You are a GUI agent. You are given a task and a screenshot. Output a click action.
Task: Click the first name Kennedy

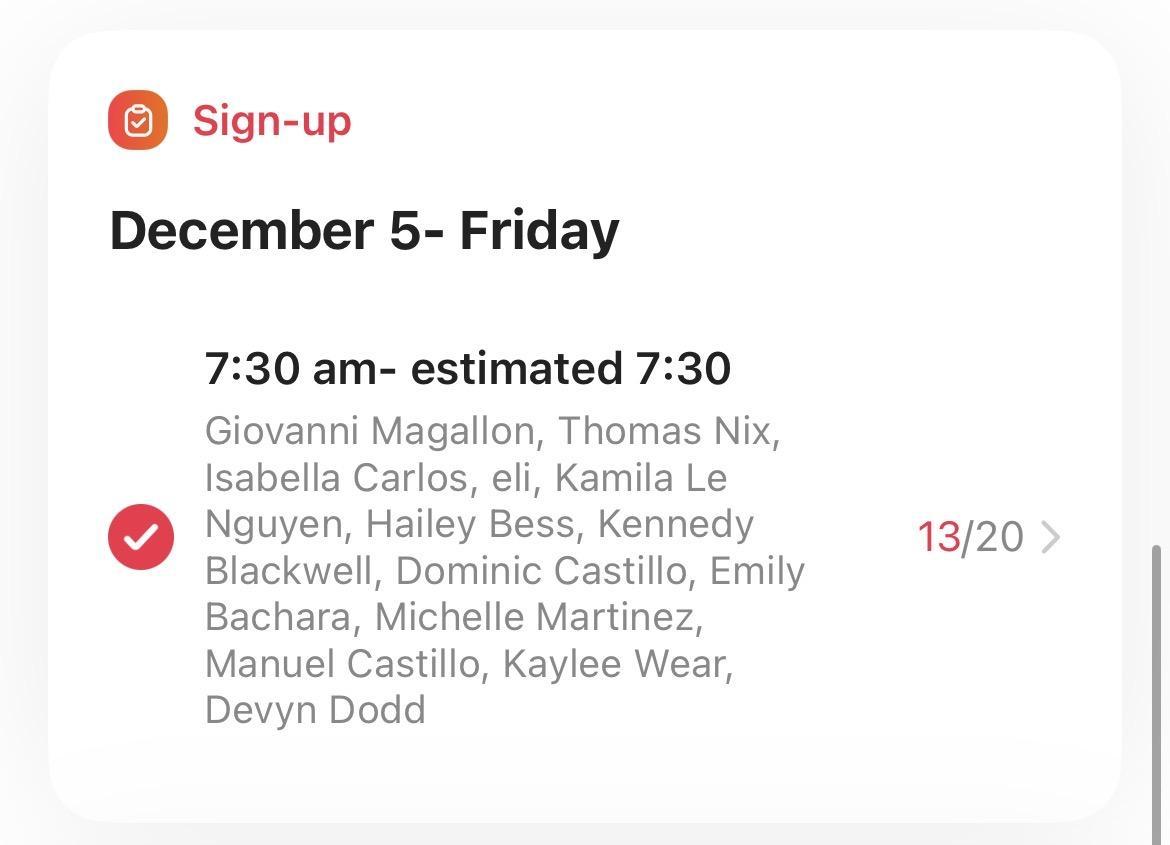point(676,524)
